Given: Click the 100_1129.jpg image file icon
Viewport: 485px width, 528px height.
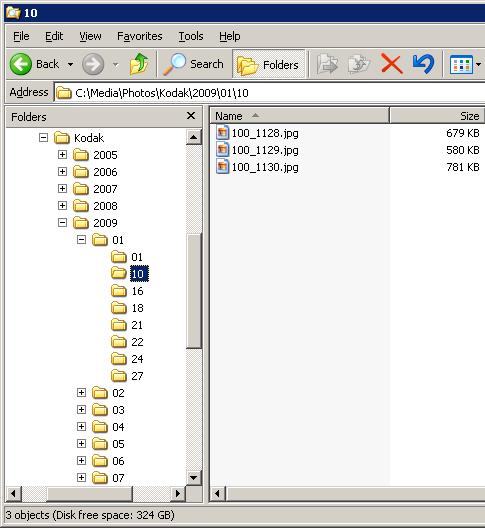Looking at the screenshot, I should click(x=222, y=150).
